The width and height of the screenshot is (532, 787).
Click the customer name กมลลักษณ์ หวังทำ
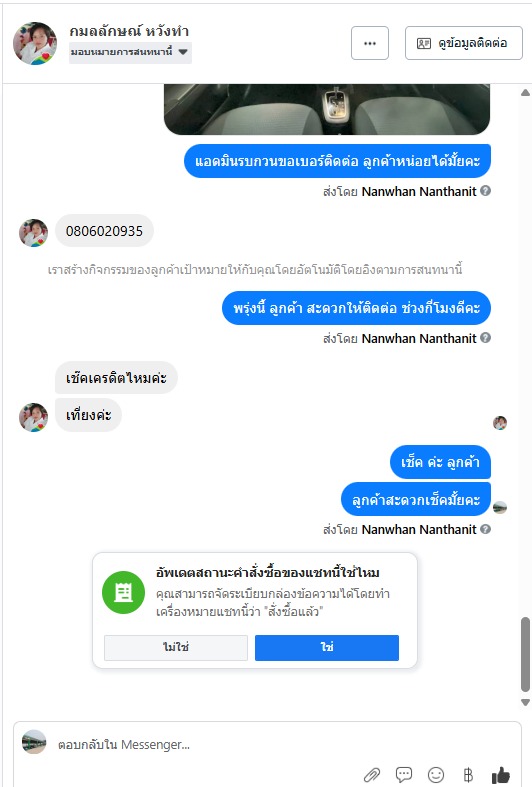(129, 31)
